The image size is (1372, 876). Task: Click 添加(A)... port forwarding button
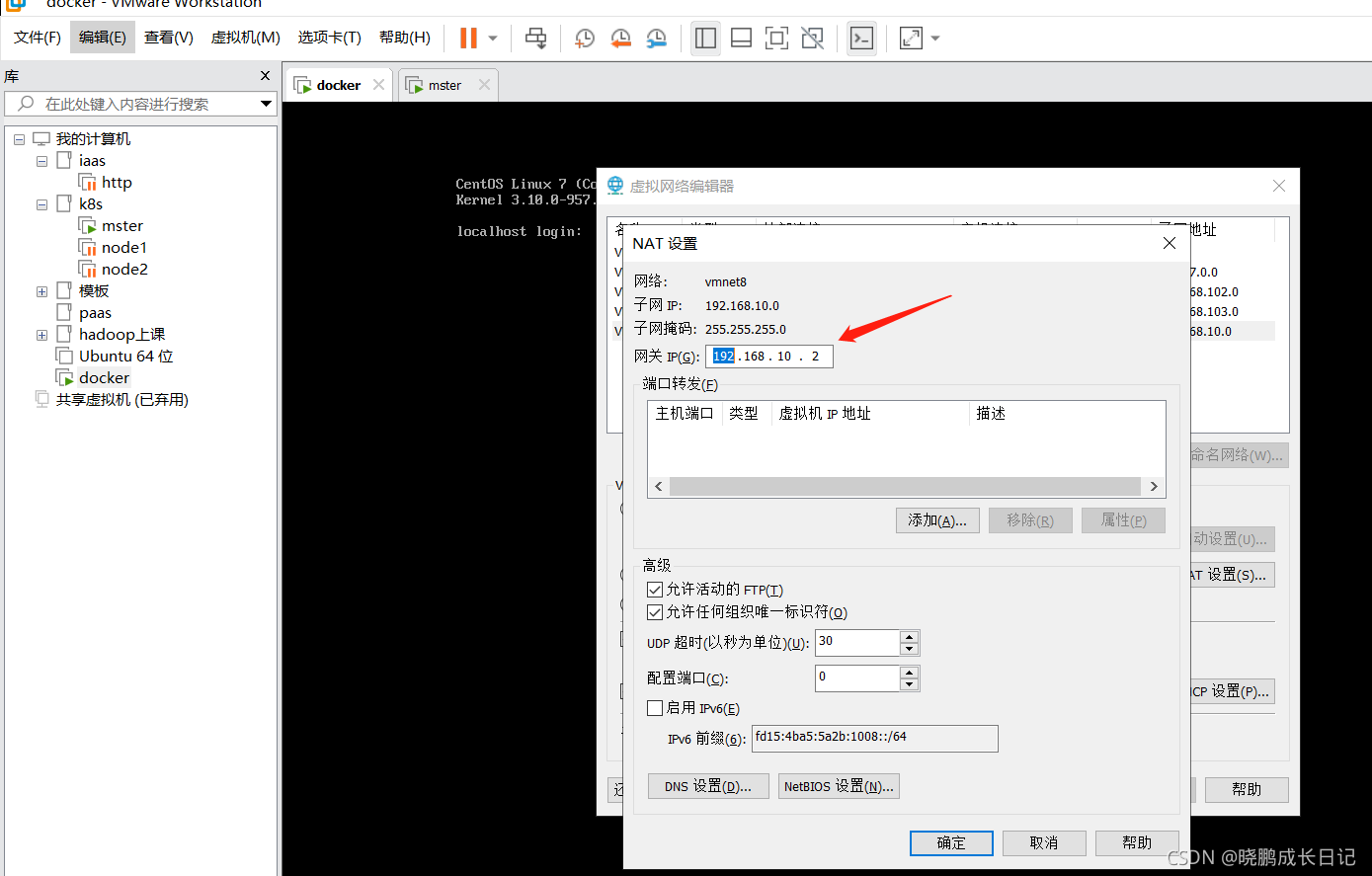(x=937, y=520)
